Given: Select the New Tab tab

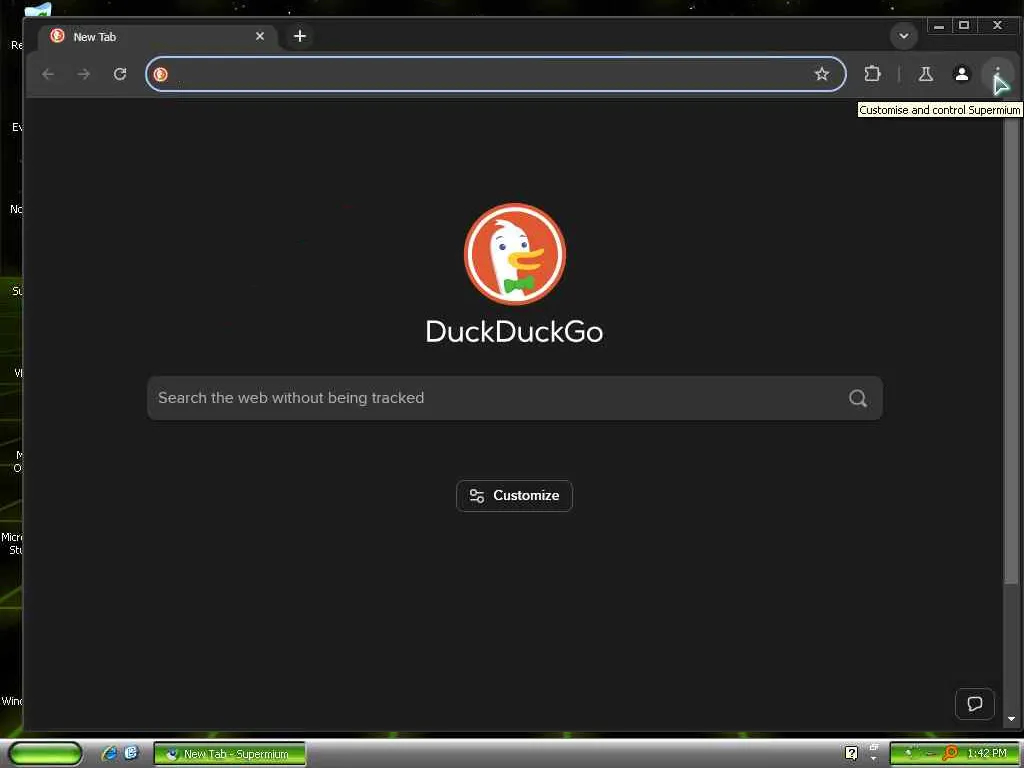Looking at the screenshot, I should [157, 37].
